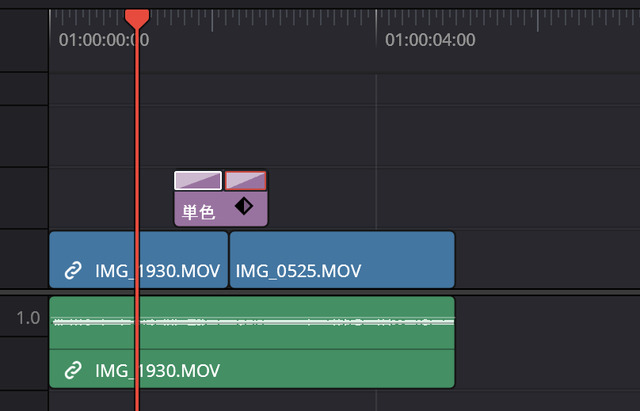Image resolution: width=640 pixels, height=411 pixels.
Task: Click the track header beside the 単色 track
Action: pos(24,198)
